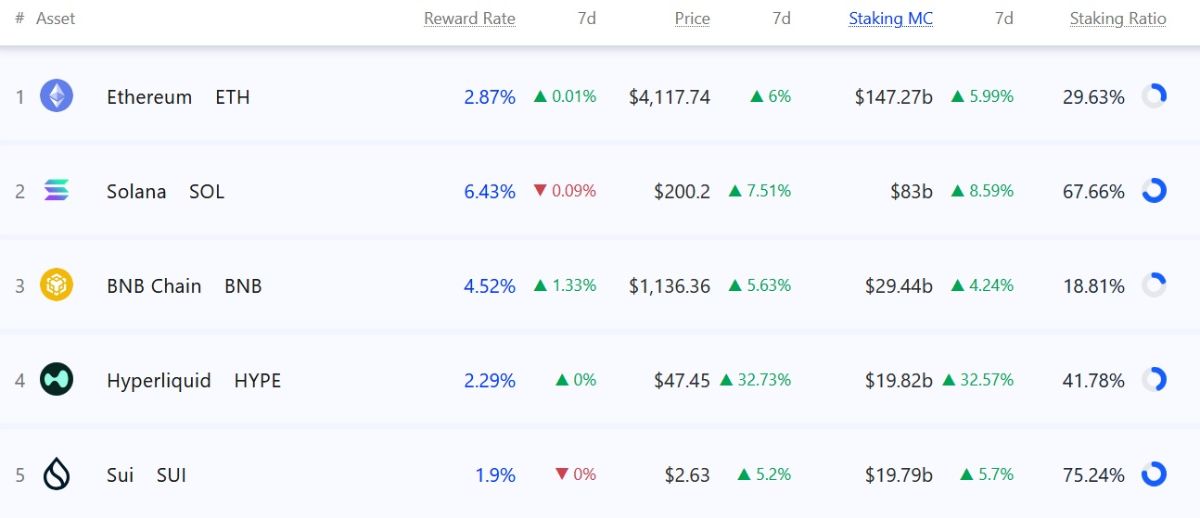This screenshot has height=518, width=1200.
Task: Click Sui's 1.9% reward rate
Action: click(x=496, y=475)
